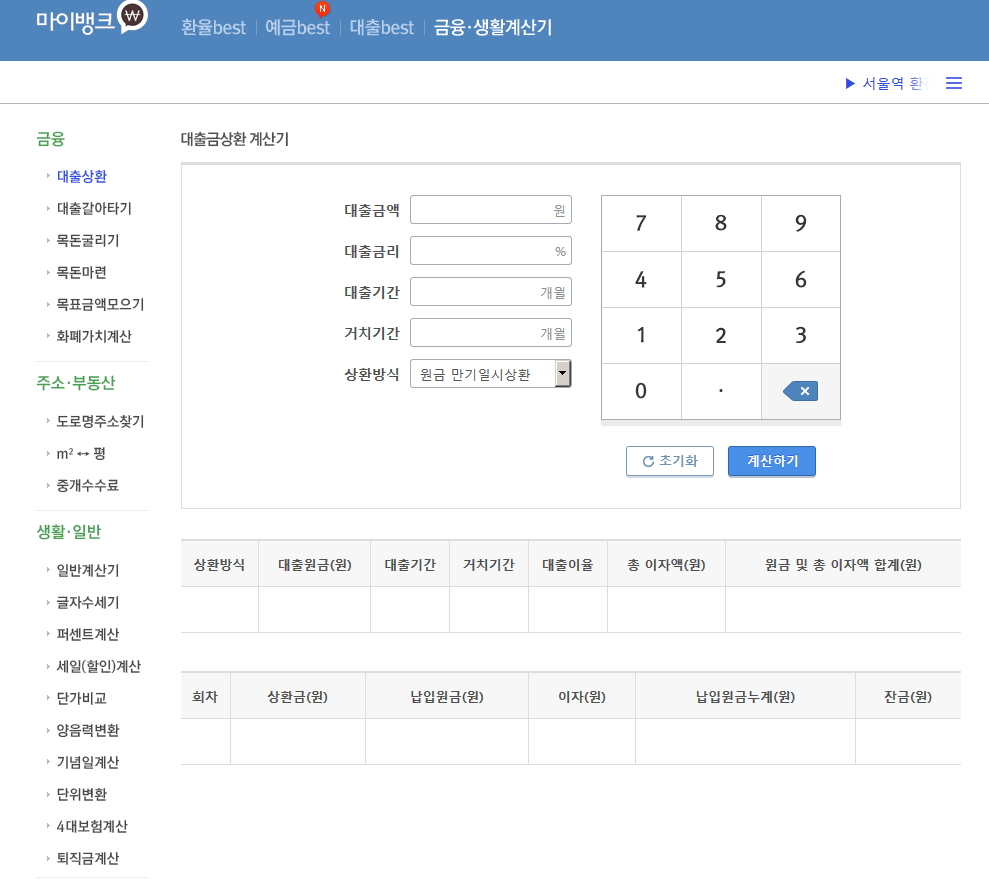The height and width of the screenshot is (881, 989).
Task: Click the MyBank logo icon
Action: point(132,17)
